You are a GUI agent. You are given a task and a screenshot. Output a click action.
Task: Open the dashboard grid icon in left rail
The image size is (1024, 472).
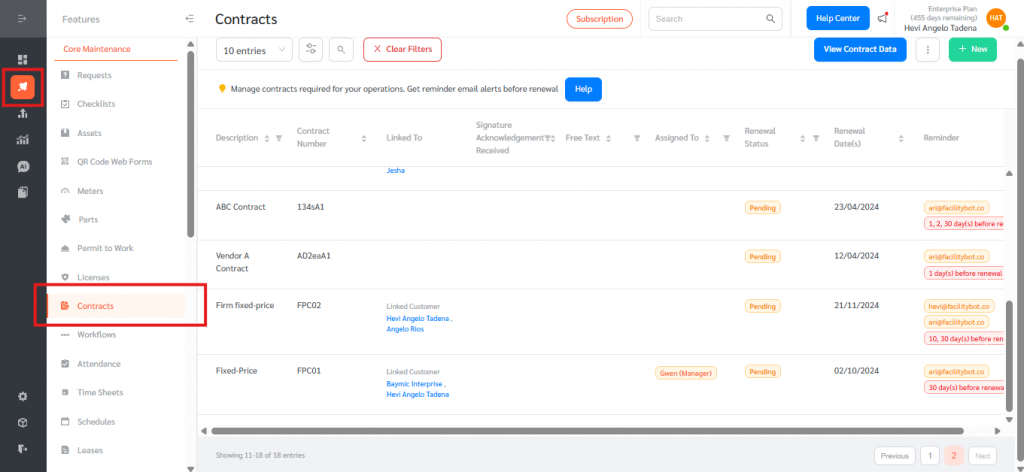(23, 60)
